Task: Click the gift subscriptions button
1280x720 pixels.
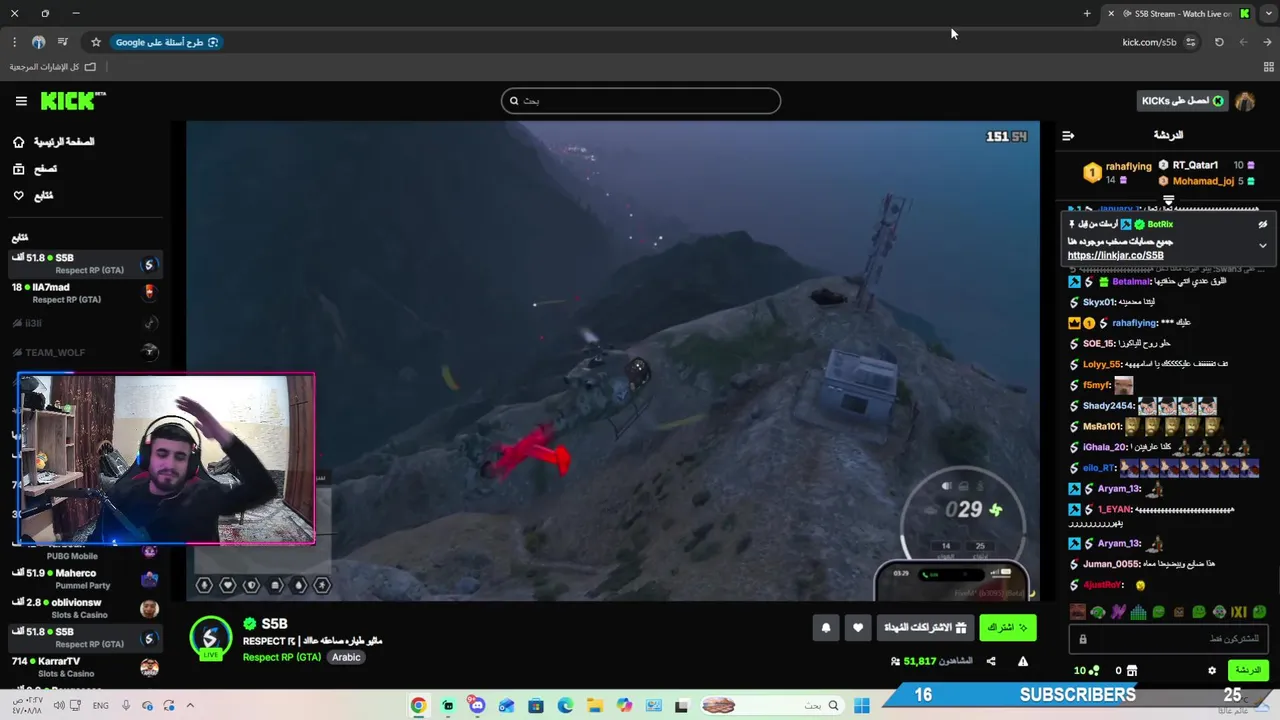Action: click(x=926, y=628)
